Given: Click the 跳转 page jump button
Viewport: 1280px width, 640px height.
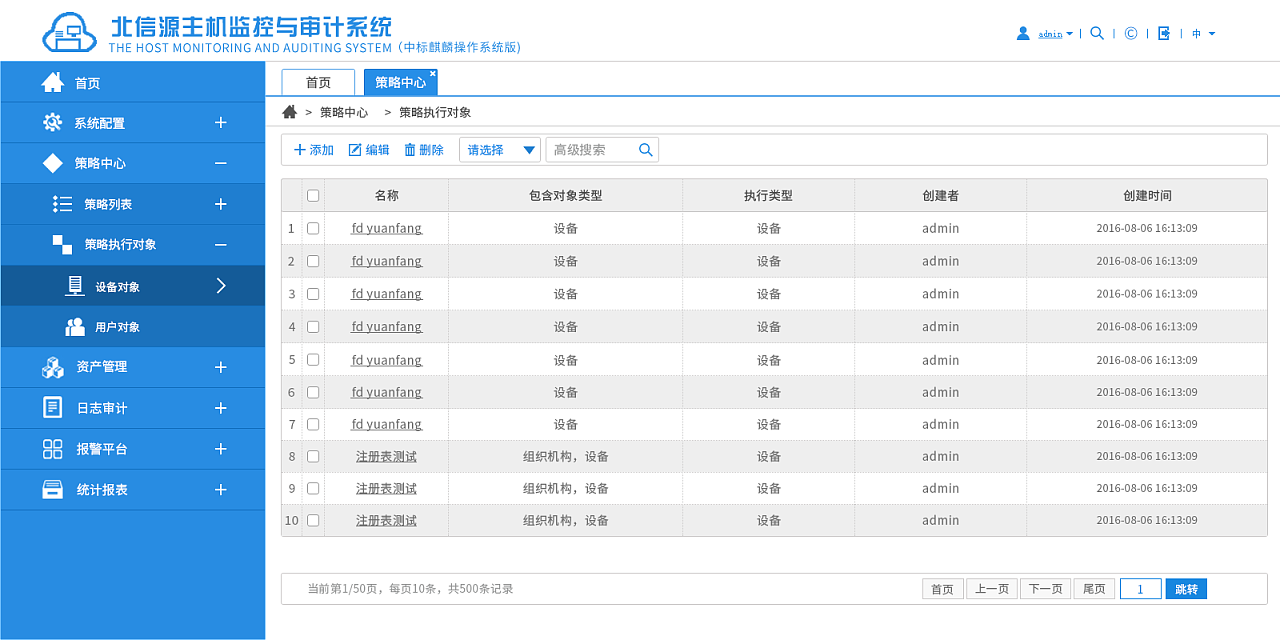Looking at the screenshot, I should [1186, 588].
